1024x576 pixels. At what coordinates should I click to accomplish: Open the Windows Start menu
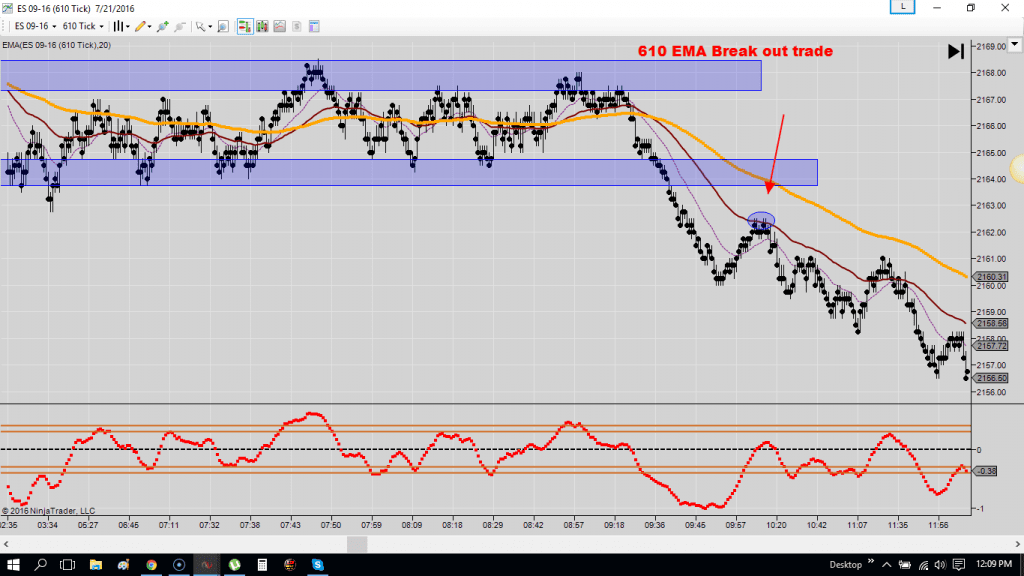point(13,565)
